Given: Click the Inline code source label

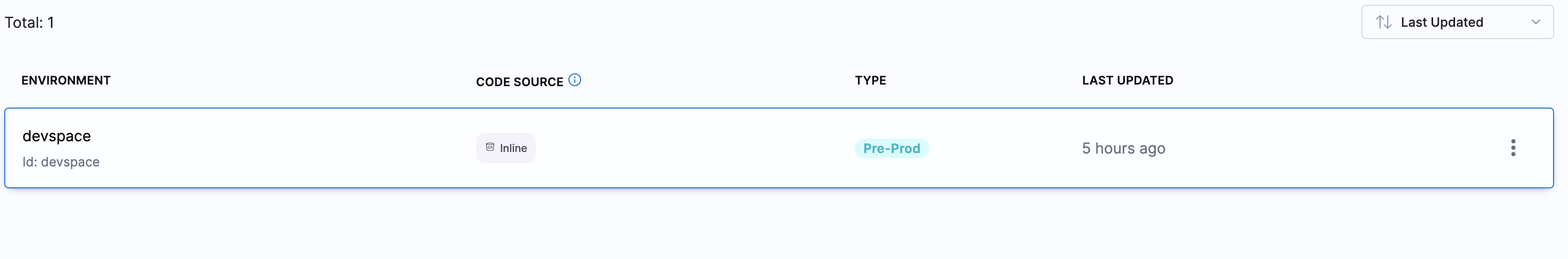Looking at the screenshot, I should click(513, 148).
